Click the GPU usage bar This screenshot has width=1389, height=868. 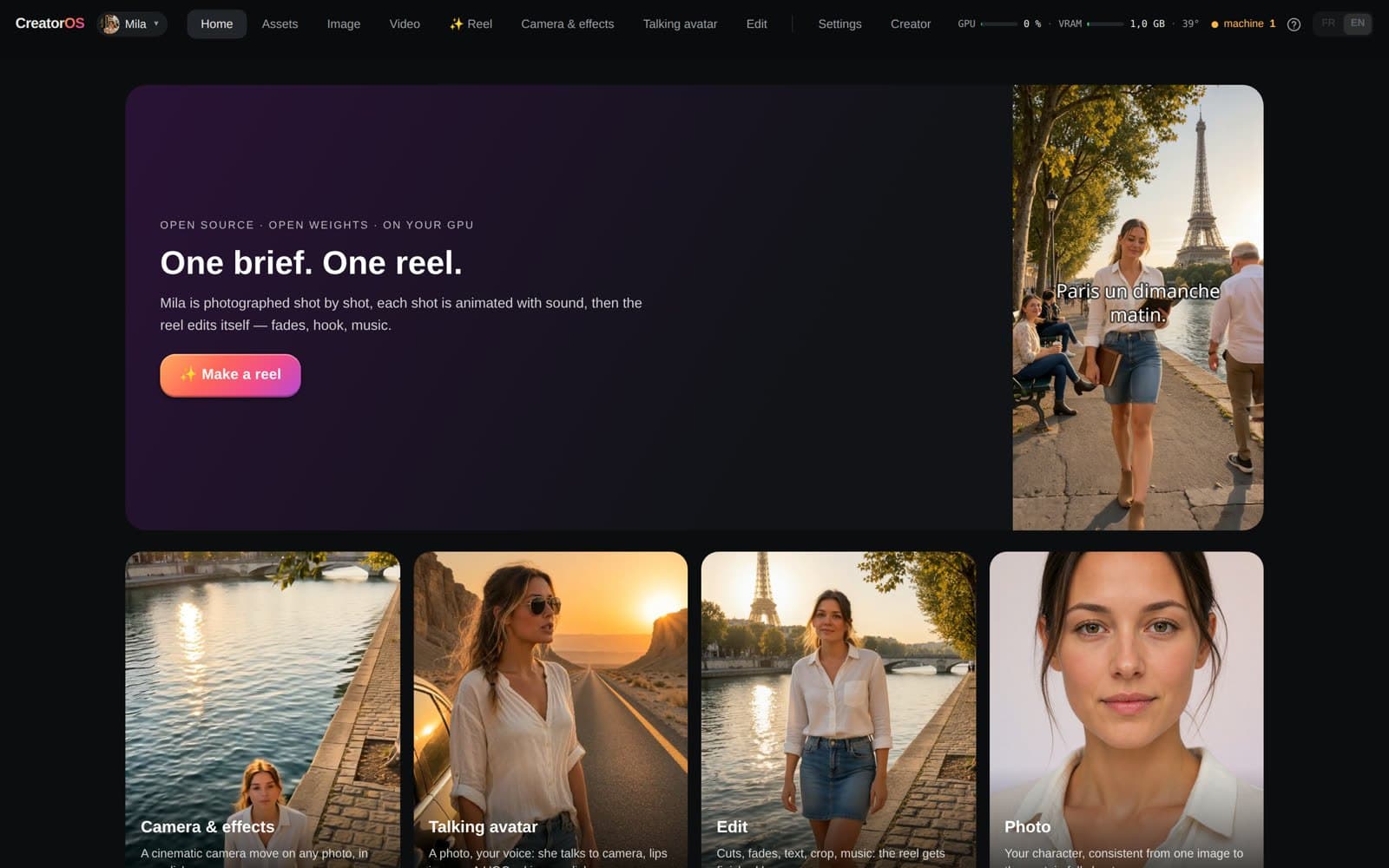(998, 24)
